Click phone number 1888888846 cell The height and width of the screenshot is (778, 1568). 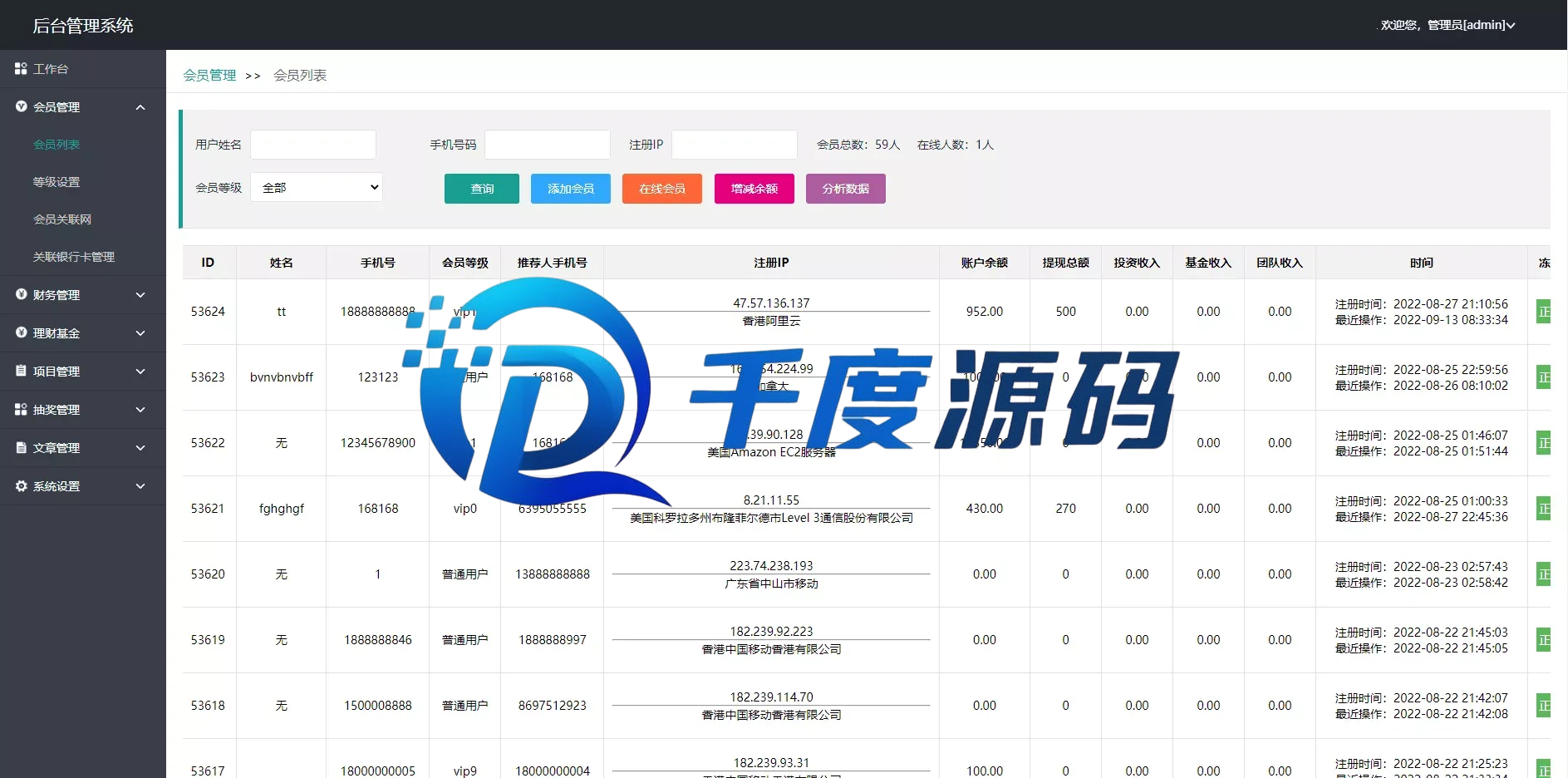click(x=378, y=640)
